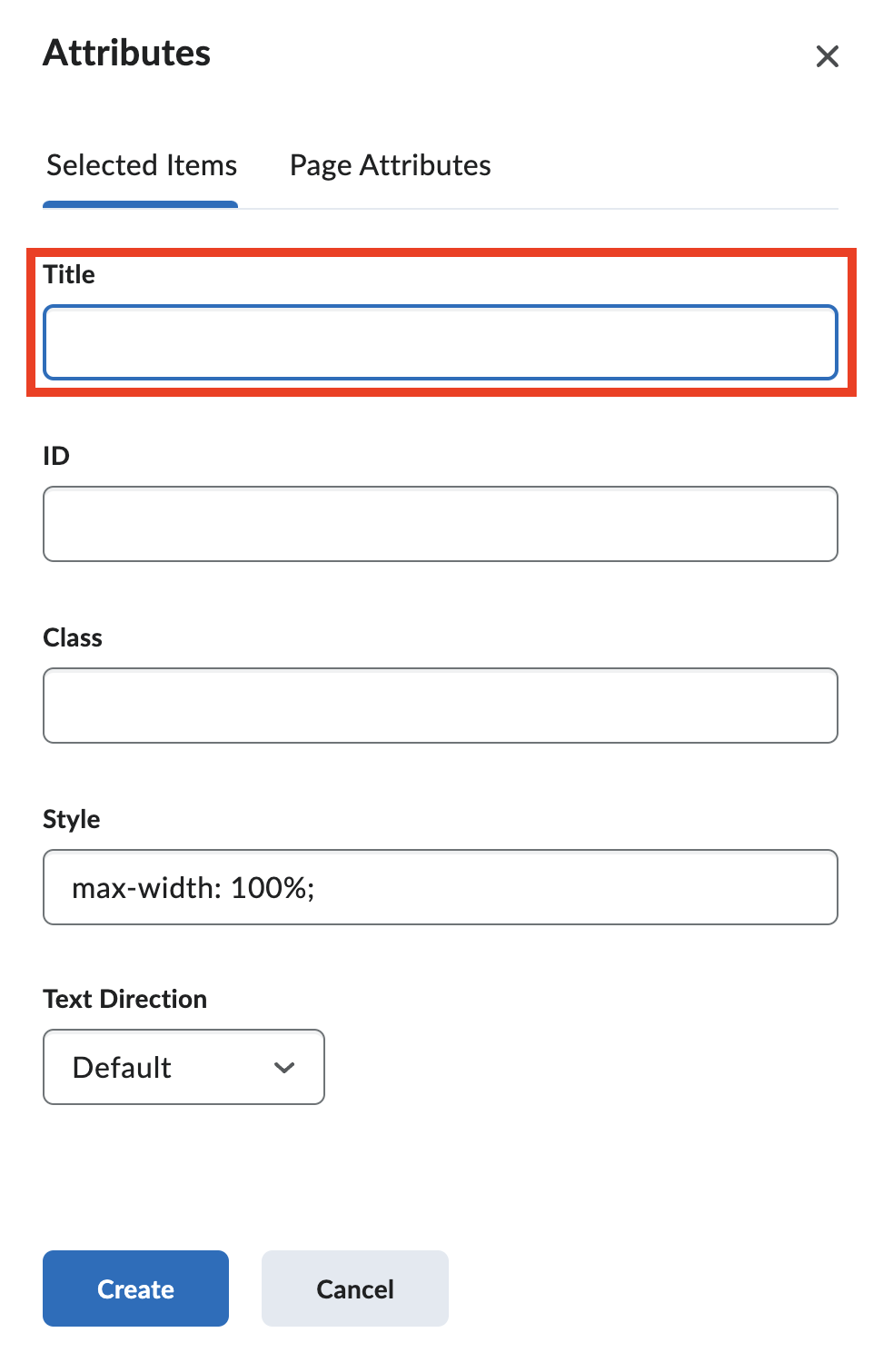Select the Class input box

coord(441,706)
